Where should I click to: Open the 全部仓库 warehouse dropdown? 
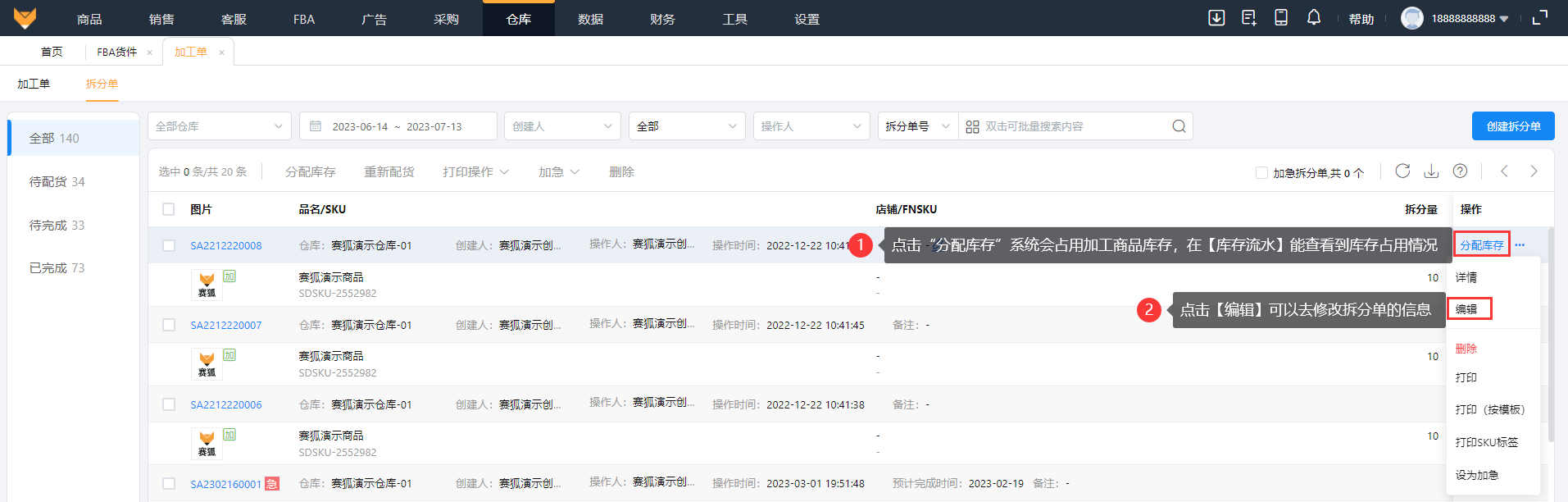pyautogui.click(x=219, y=126)
